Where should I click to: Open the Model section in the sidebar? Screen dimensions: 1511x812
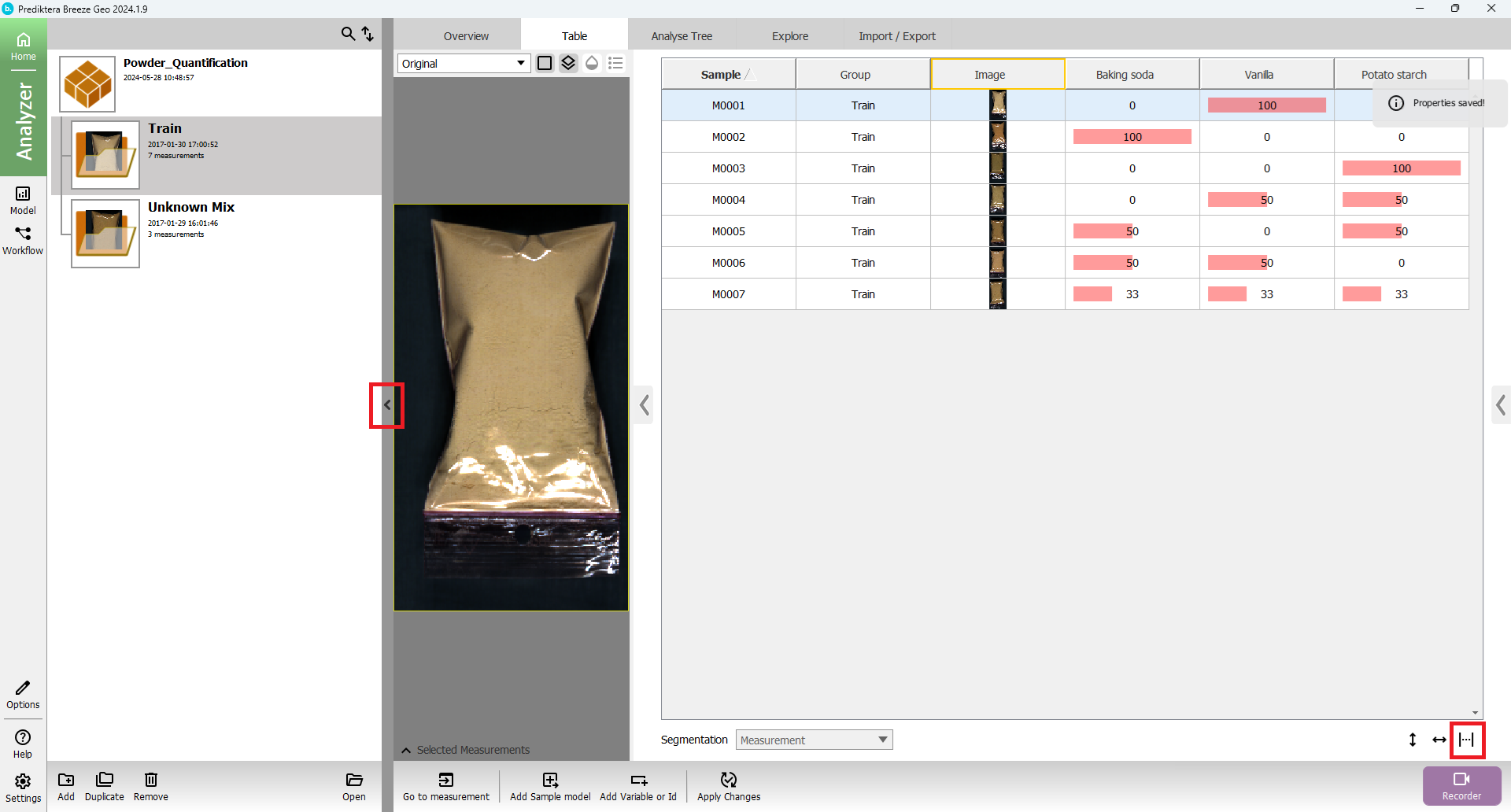coord(23,200)
